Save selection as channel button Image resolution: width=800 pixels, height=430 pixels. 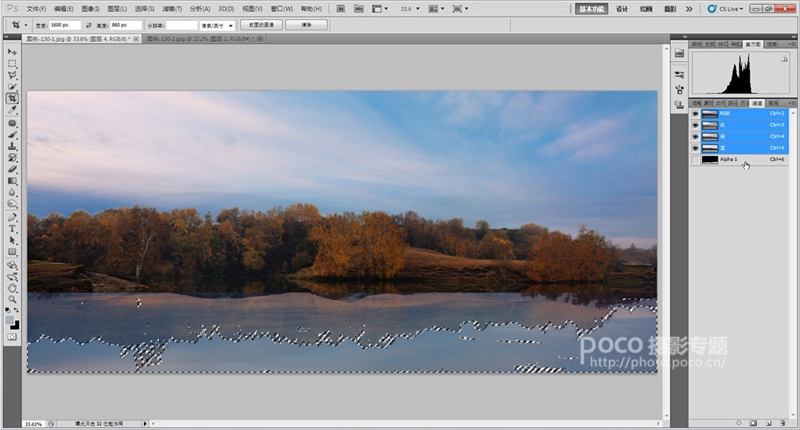(754, 423)
